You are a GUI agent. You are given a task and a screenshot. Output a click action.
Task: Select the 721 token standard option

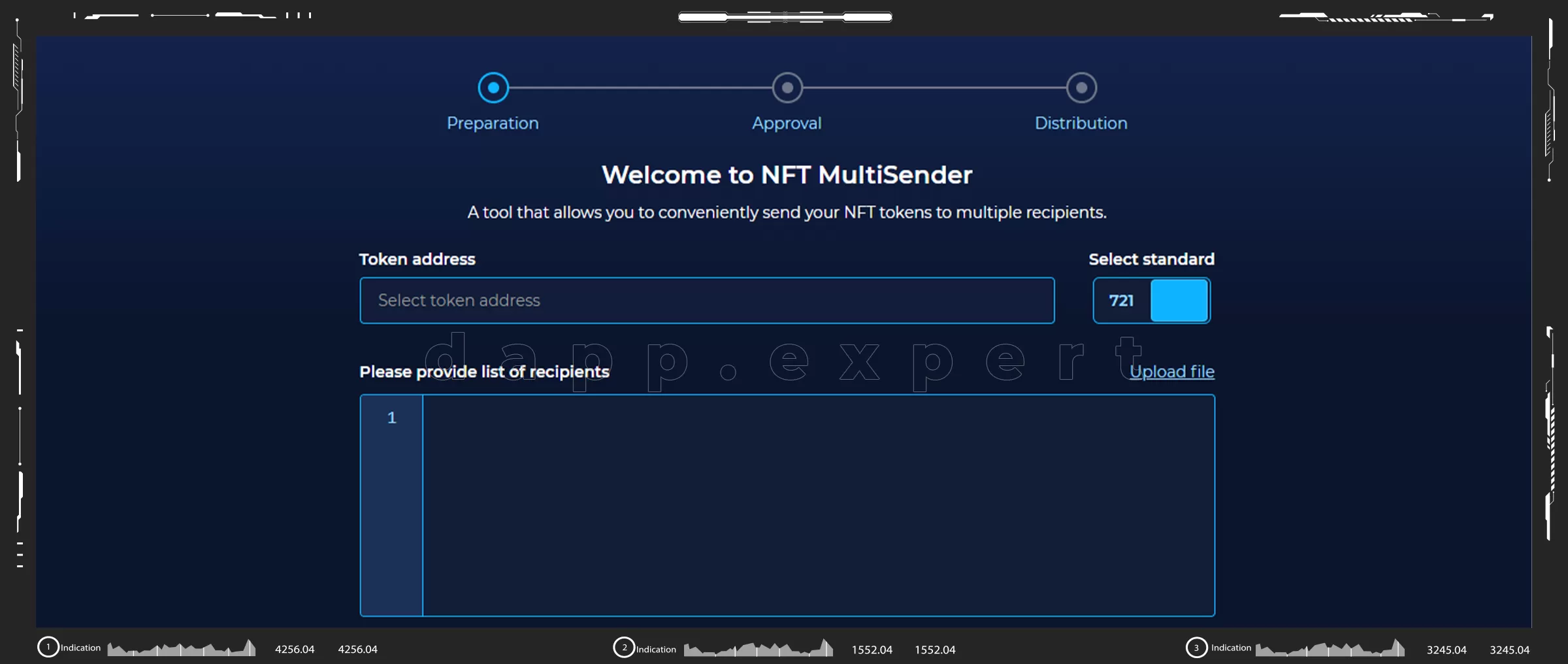1121,301
